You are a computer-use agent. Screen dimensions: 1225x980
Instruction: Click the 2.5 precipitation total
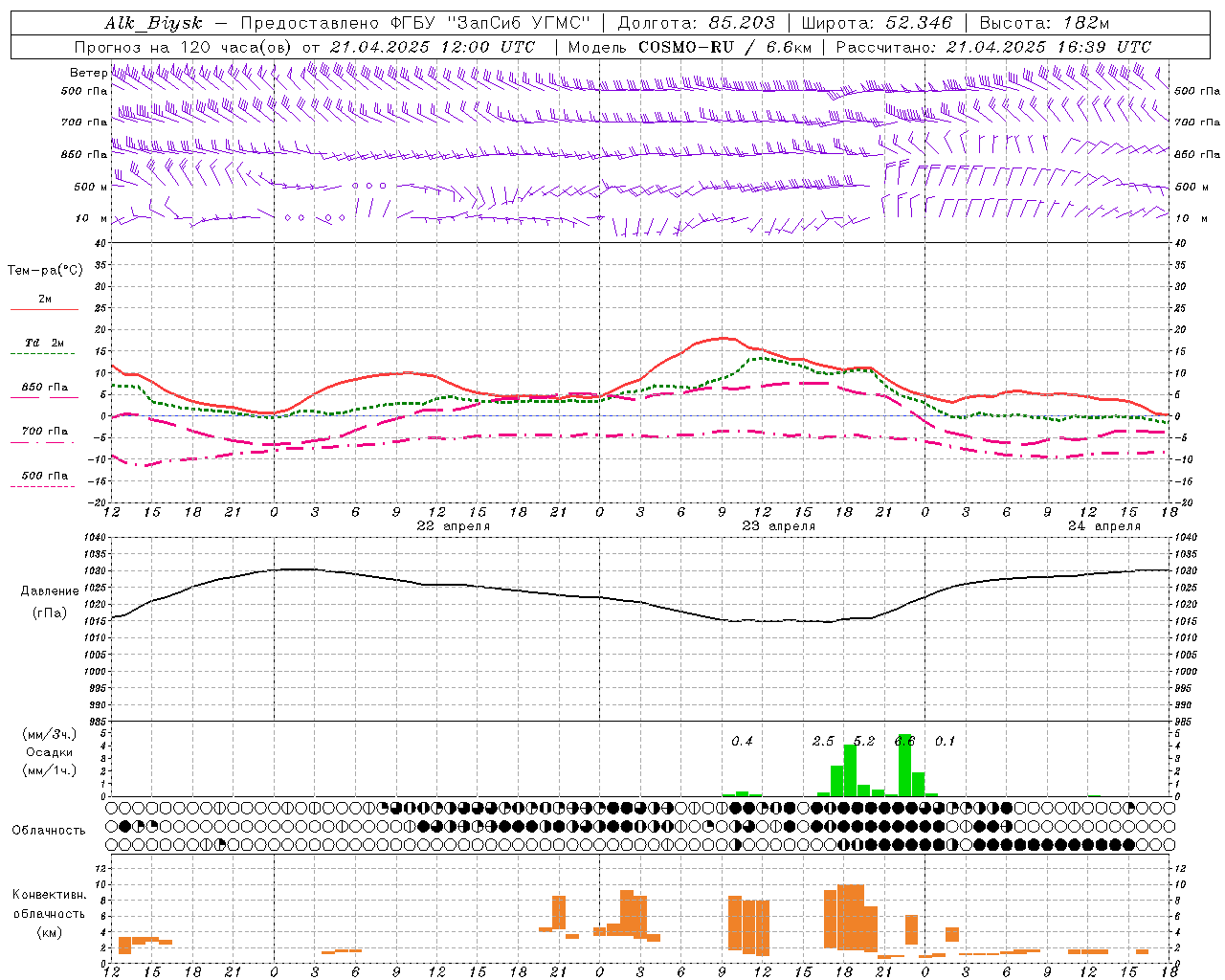click(823, 742)
